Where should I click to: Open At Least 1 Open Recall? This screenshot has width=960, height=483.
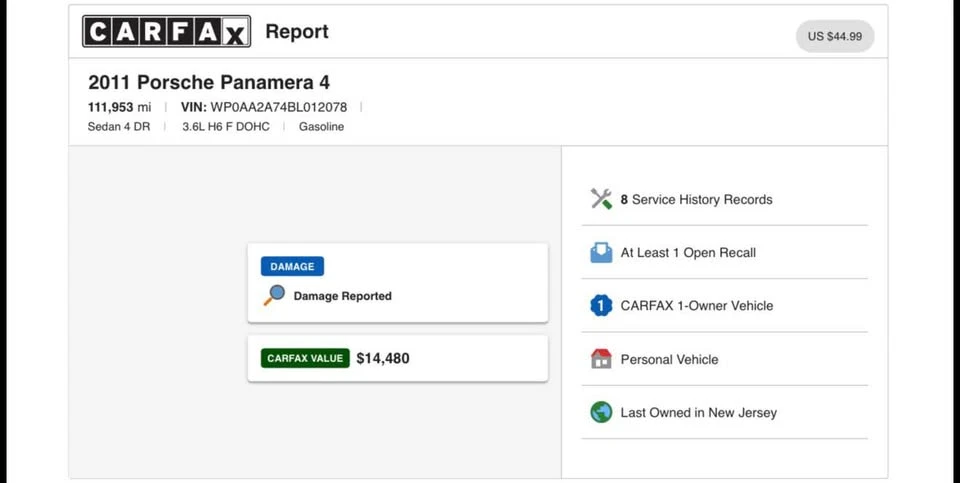click(688, 253)
